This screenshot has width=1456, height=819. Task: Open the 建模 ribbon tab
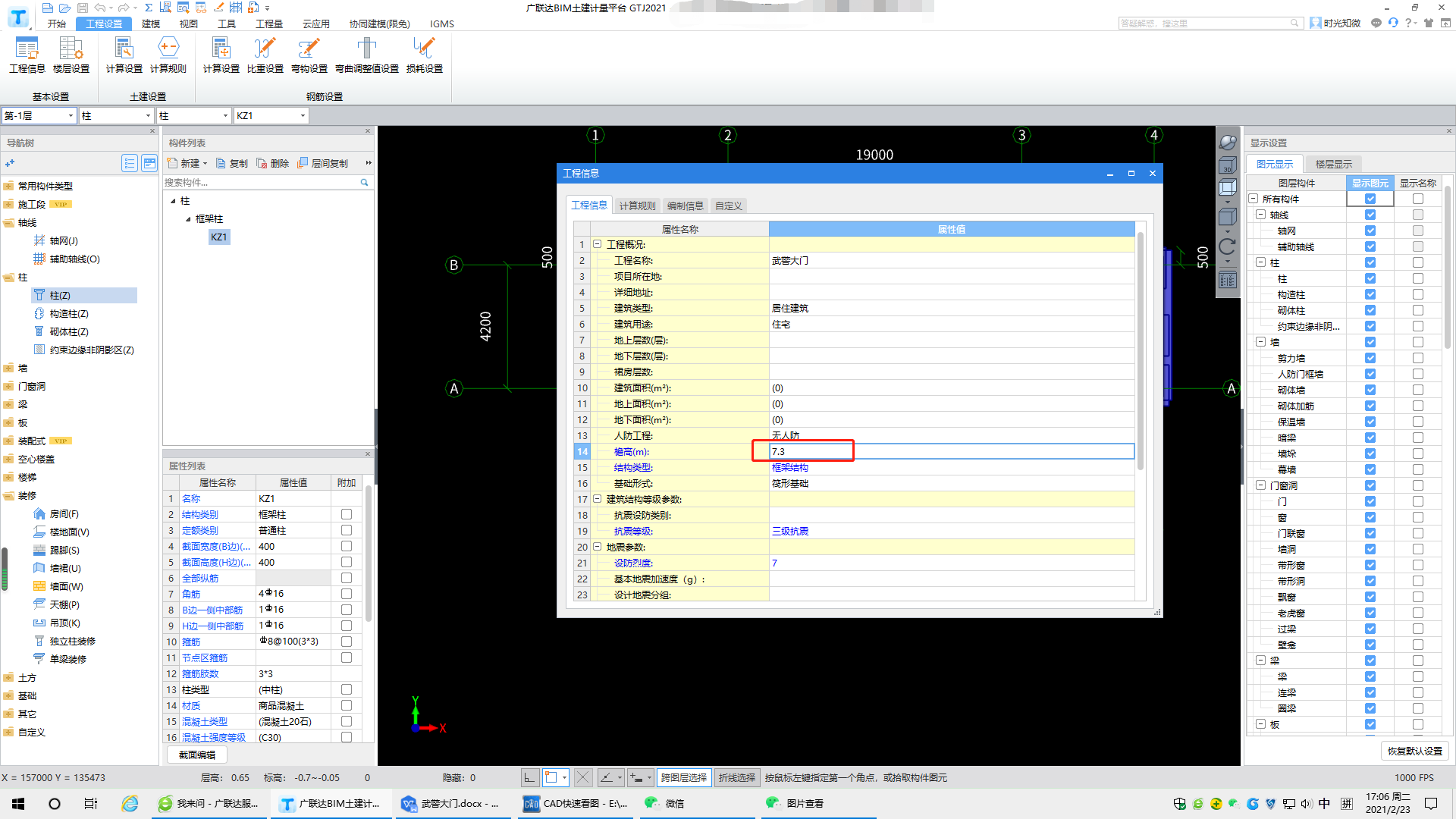tap(151, 24)
